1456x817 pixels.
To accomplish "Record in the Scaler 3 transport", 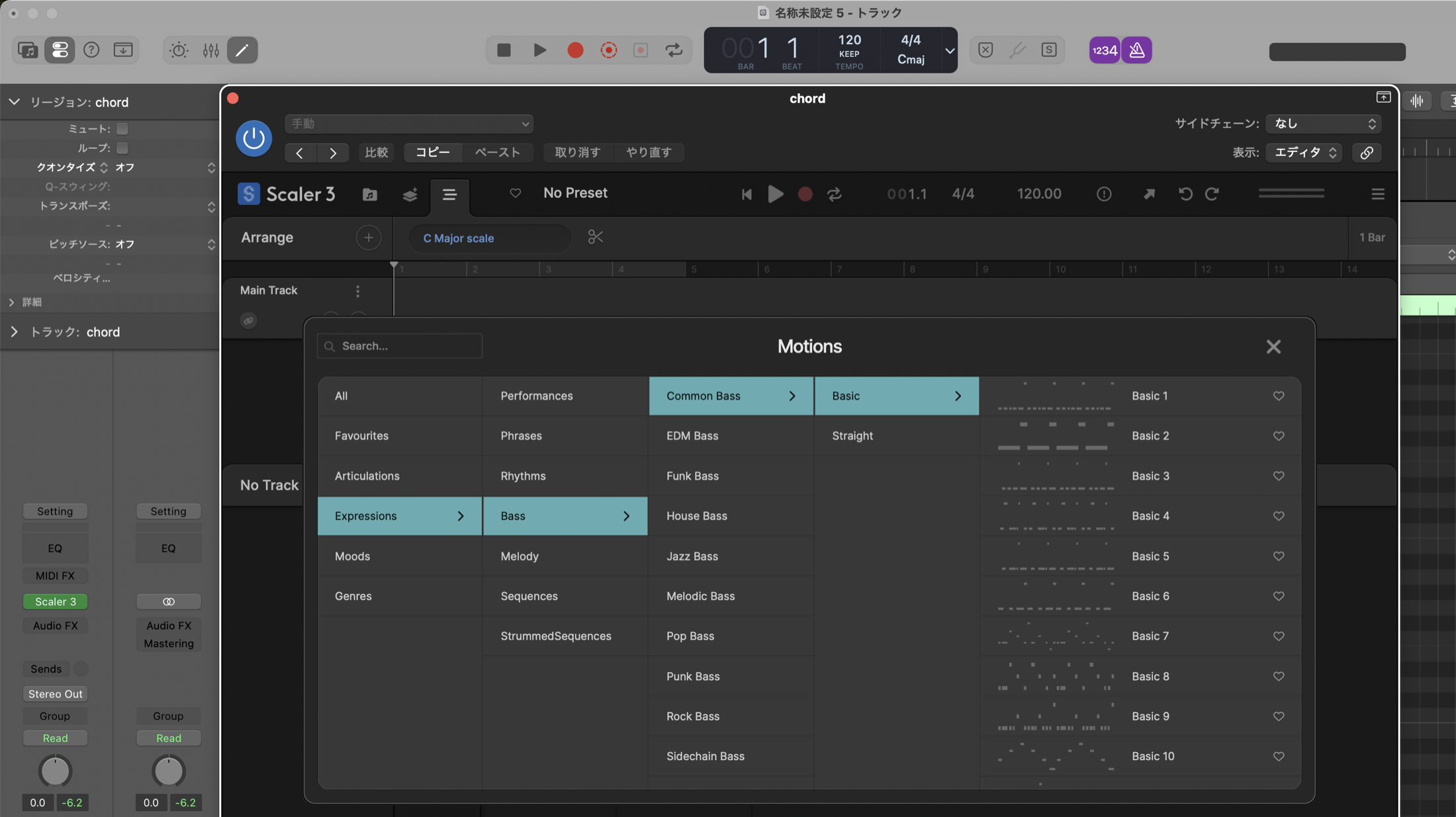I will [x=805, y=194].
